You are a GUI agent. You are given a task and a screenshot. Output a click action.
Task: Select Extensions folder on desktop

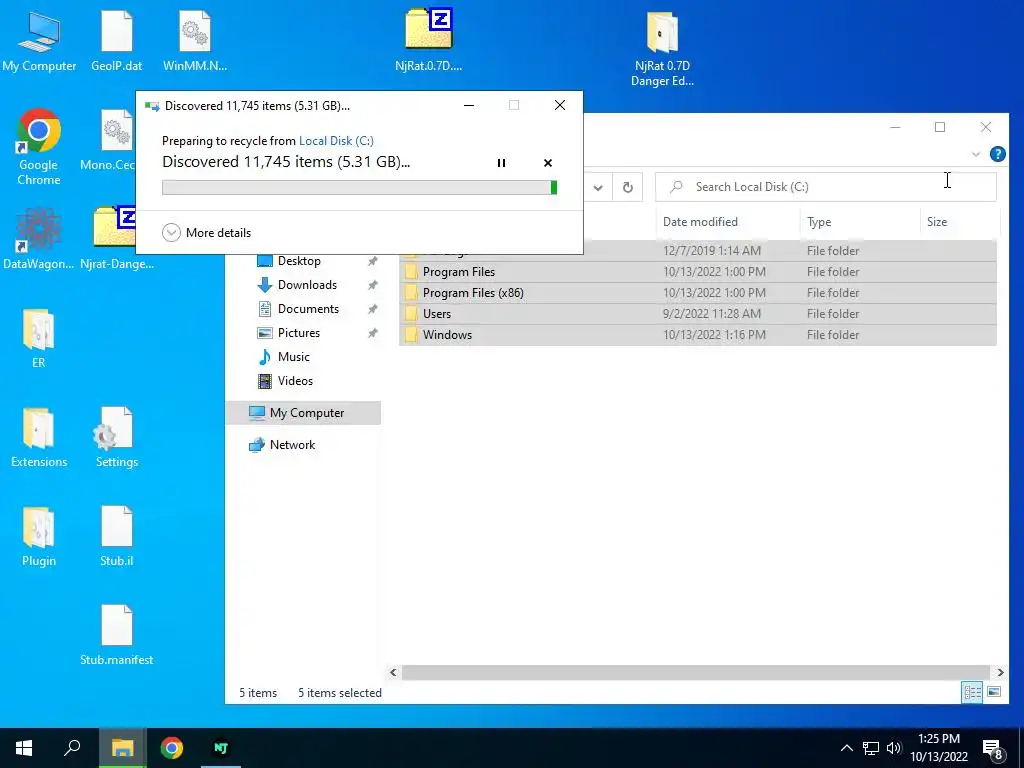[x=39, y=438]
